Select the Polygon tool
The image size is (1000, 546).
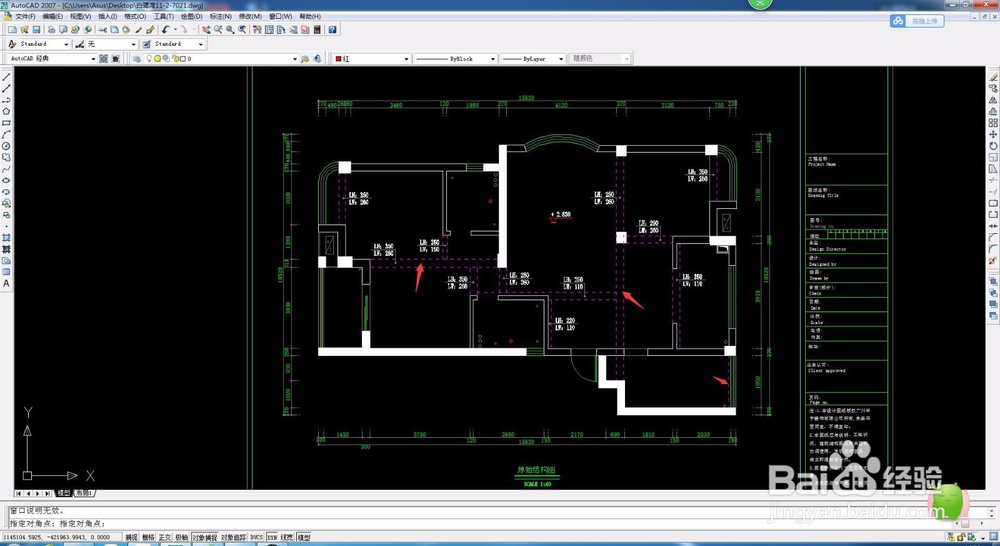(6, 111)
